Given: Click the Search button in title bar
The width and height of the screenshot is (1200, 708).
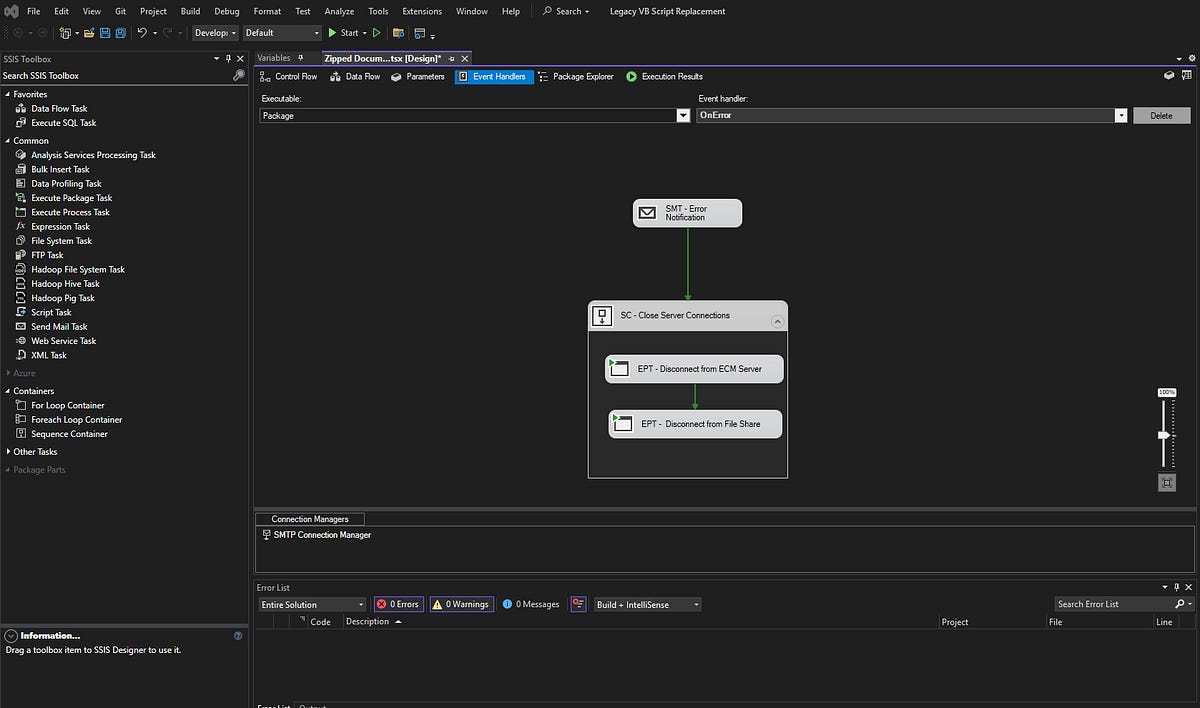Looking at the screenshot, I should (x=566, y=11).
